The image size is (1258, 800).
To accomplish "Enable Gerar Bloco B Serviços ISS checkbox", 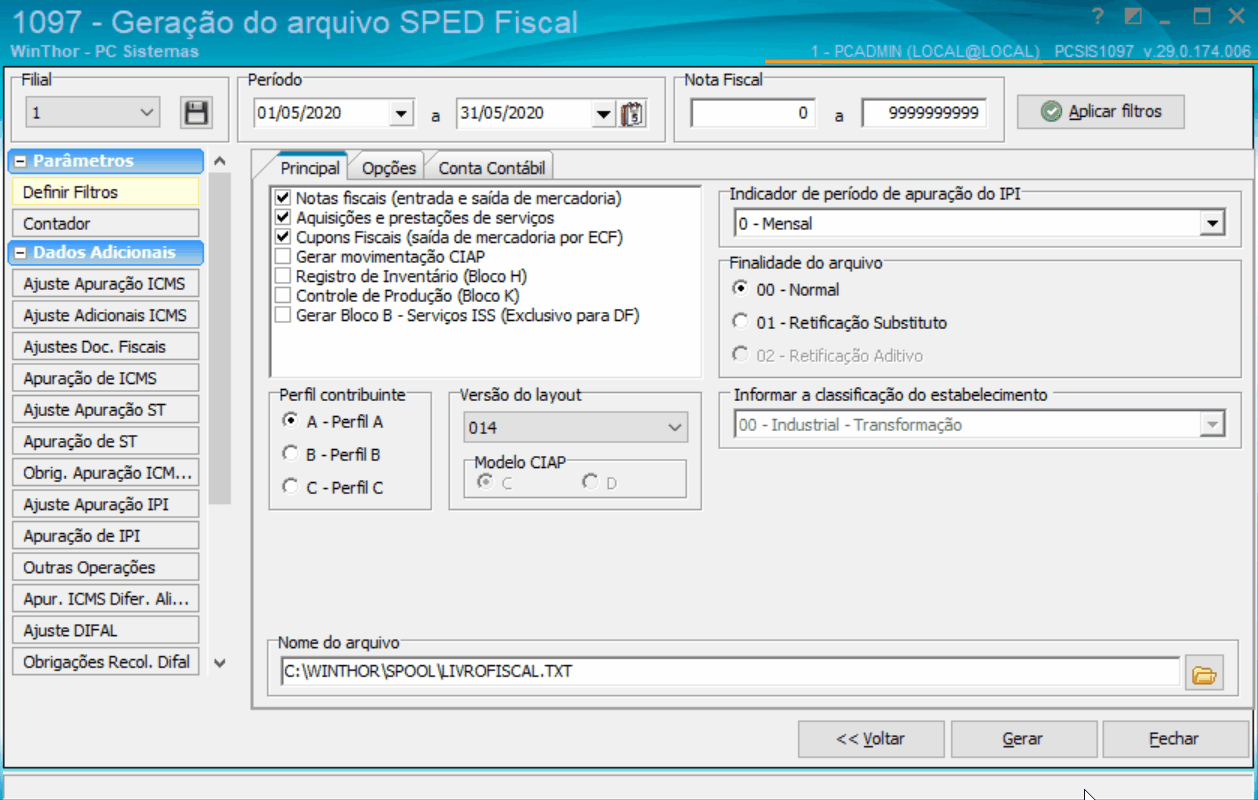I will 283,315.
